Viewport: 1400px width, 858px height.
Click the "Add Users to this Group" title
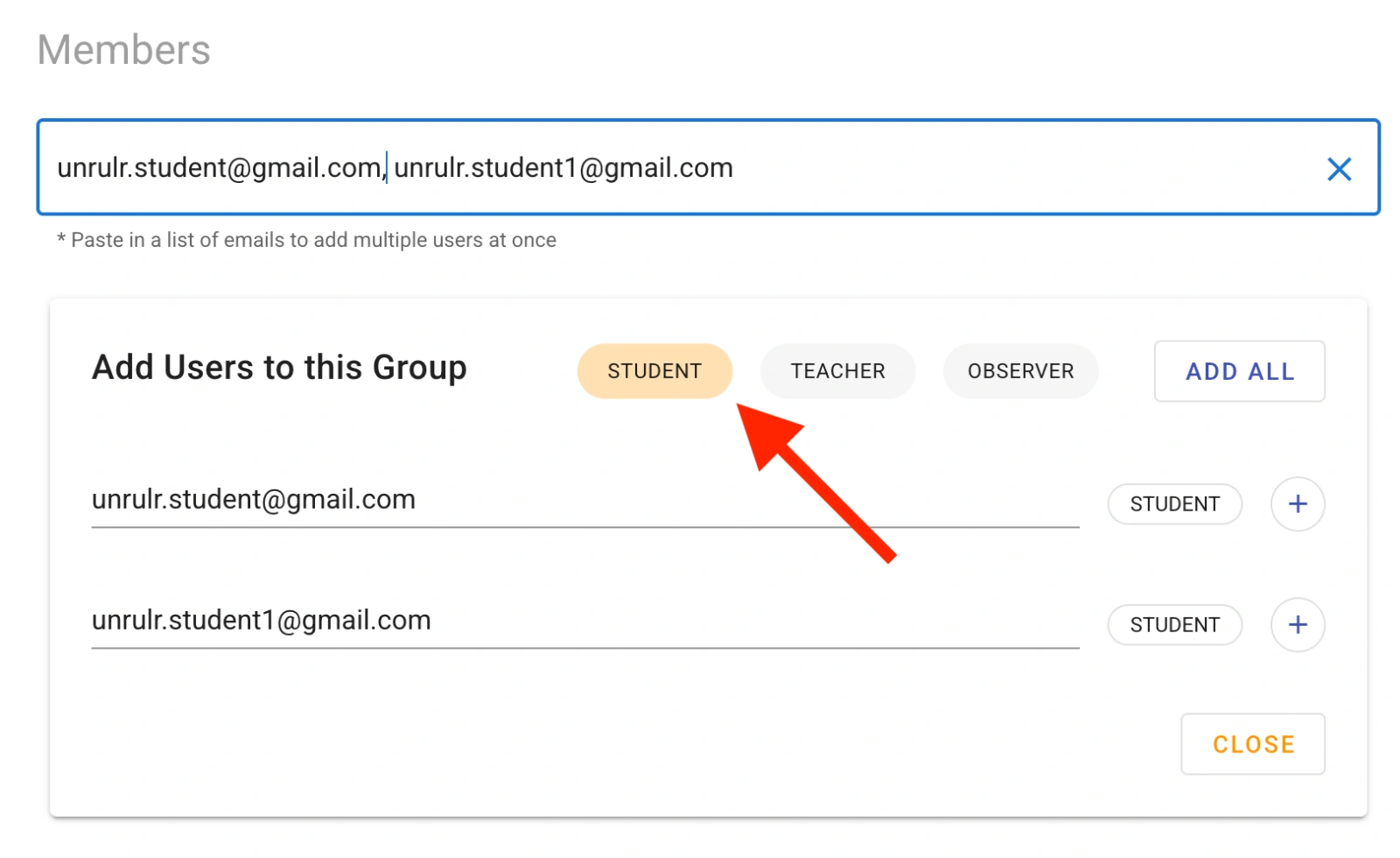click(279, 368)
